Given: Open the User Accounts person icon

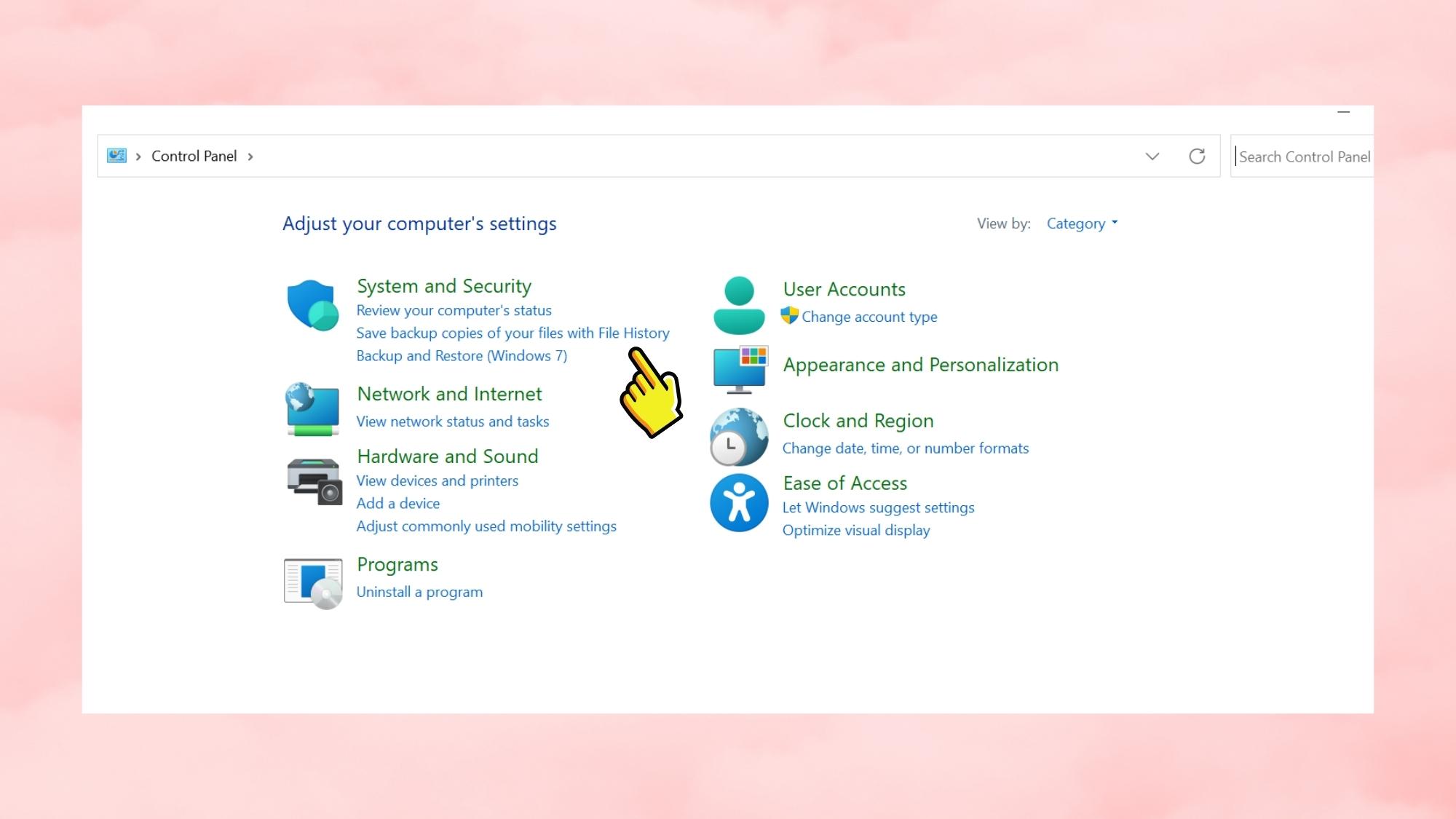Looking at the screenshot, I should [x=739, y=305].
